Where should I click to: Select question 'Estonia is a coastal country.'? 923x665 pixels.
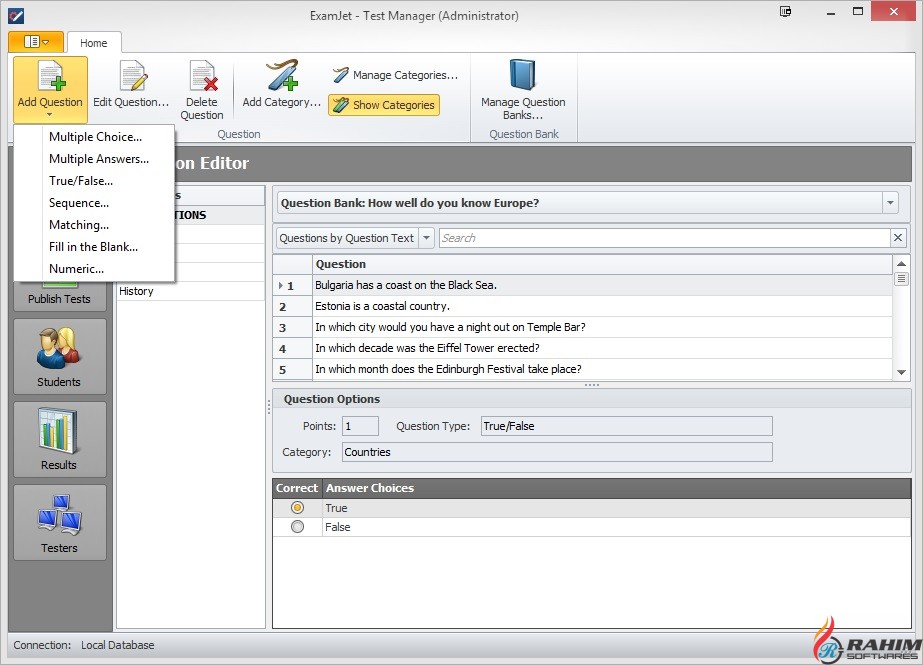tap(602, 306)
